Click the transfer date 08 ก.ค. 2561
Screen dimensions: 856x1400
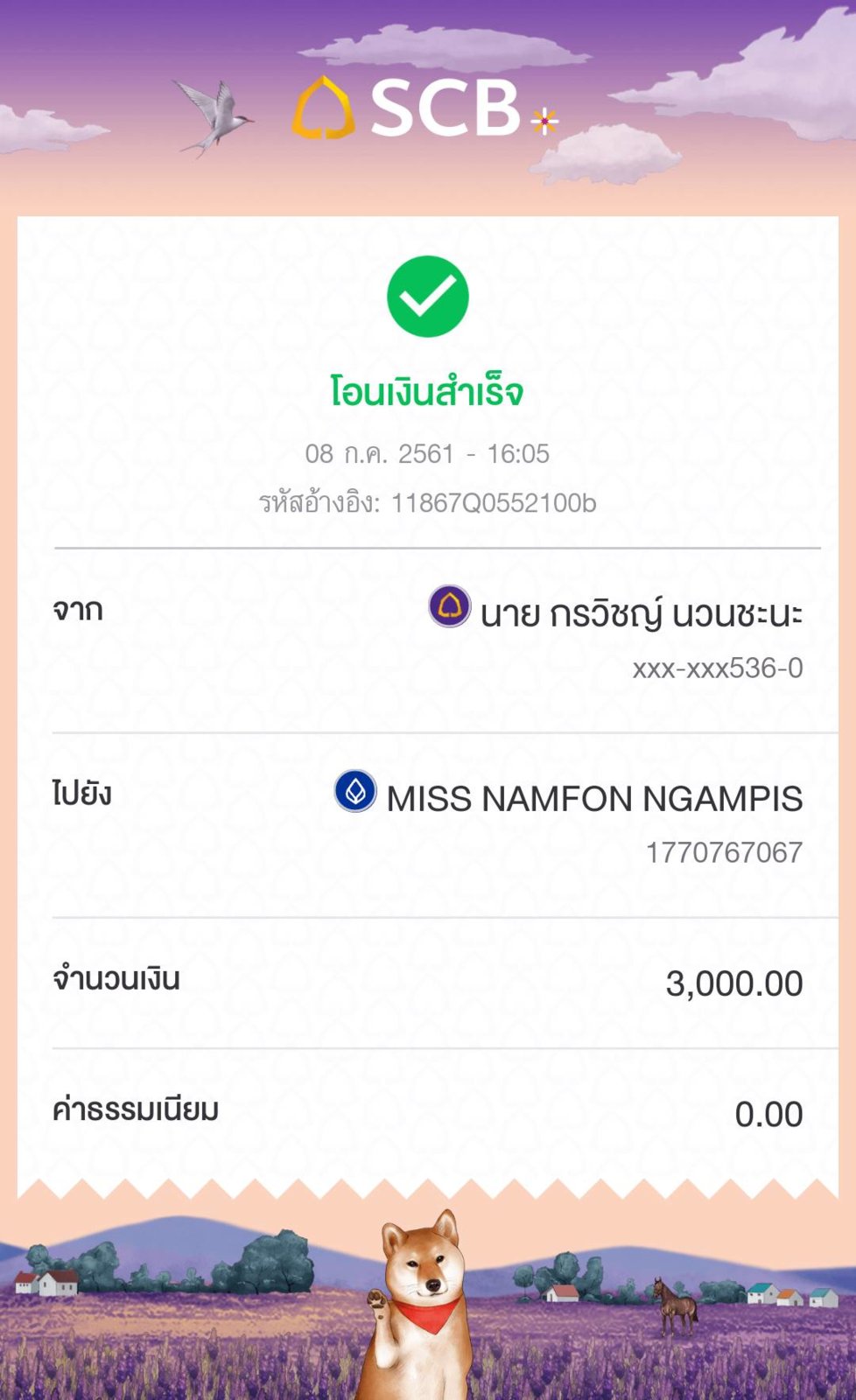click(x=380, y=453)
